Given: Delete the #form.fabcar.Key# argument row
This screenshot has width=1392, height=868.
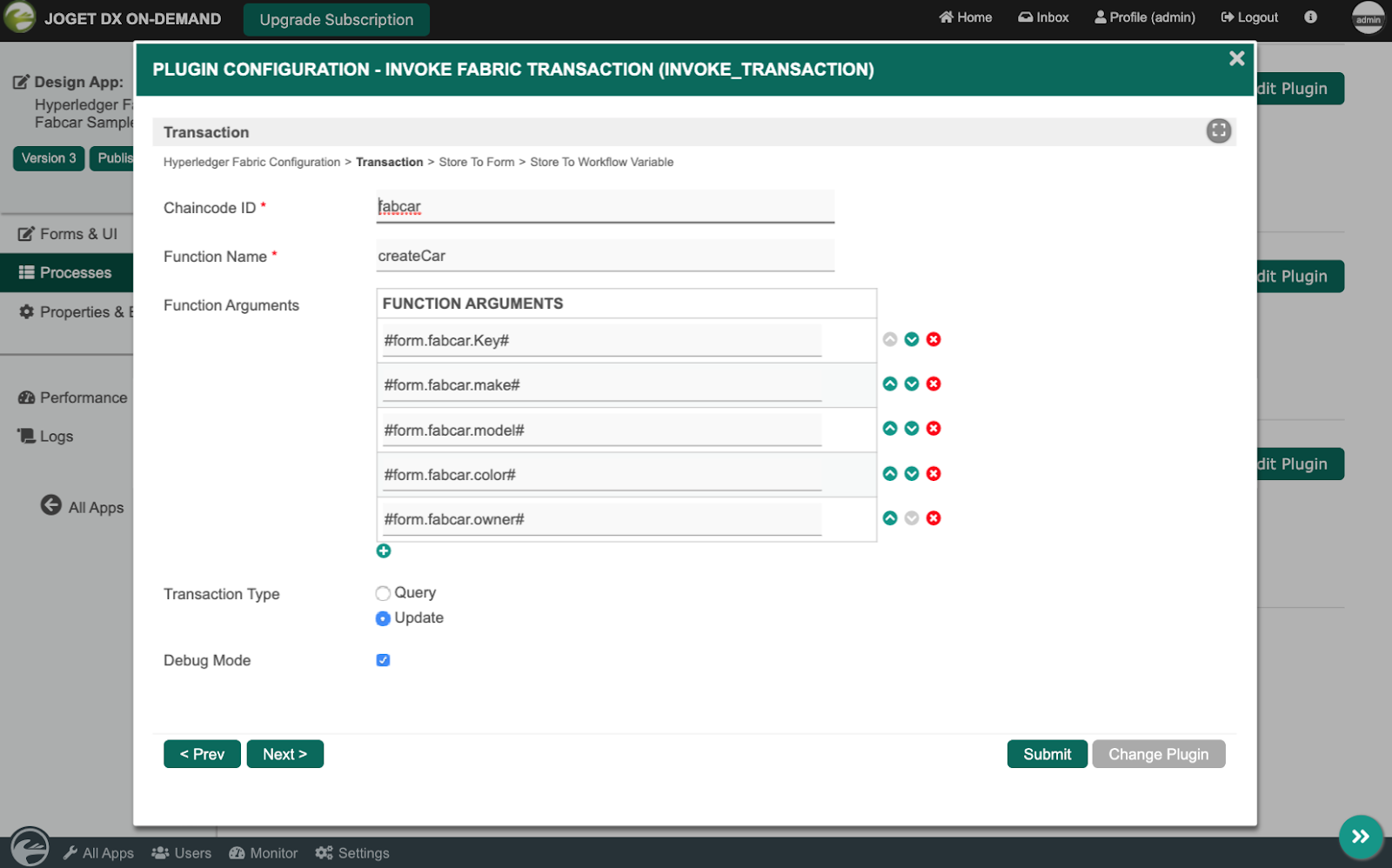Looking at the screenshot, I should [x=934, y=339].
